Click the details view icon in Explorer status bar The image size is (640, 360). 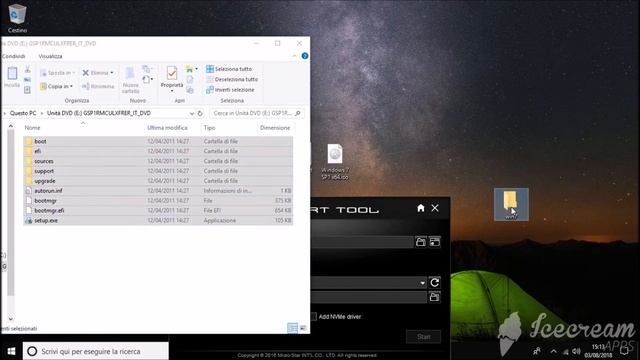pos(292,328)
